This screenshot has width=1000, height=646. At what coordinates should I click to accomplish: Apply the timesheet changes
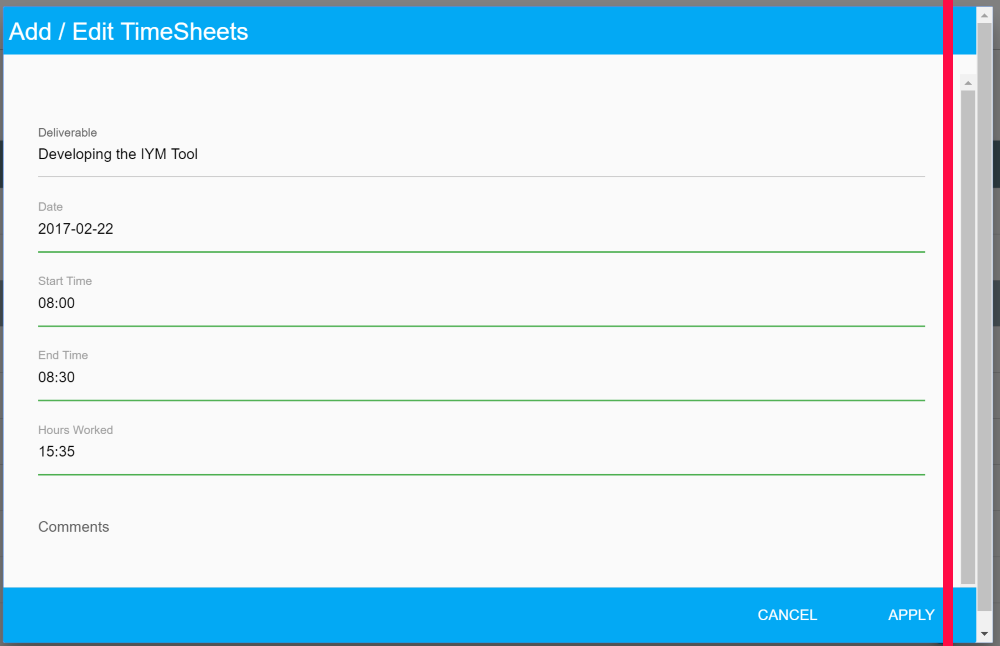(911, 615)
